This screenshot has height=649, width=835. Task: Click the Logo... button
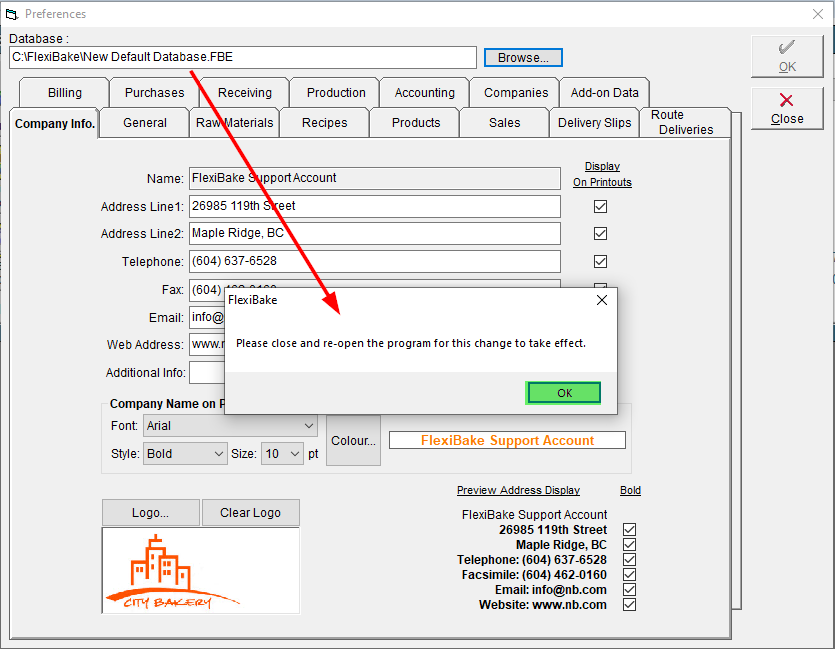point(151,513)
